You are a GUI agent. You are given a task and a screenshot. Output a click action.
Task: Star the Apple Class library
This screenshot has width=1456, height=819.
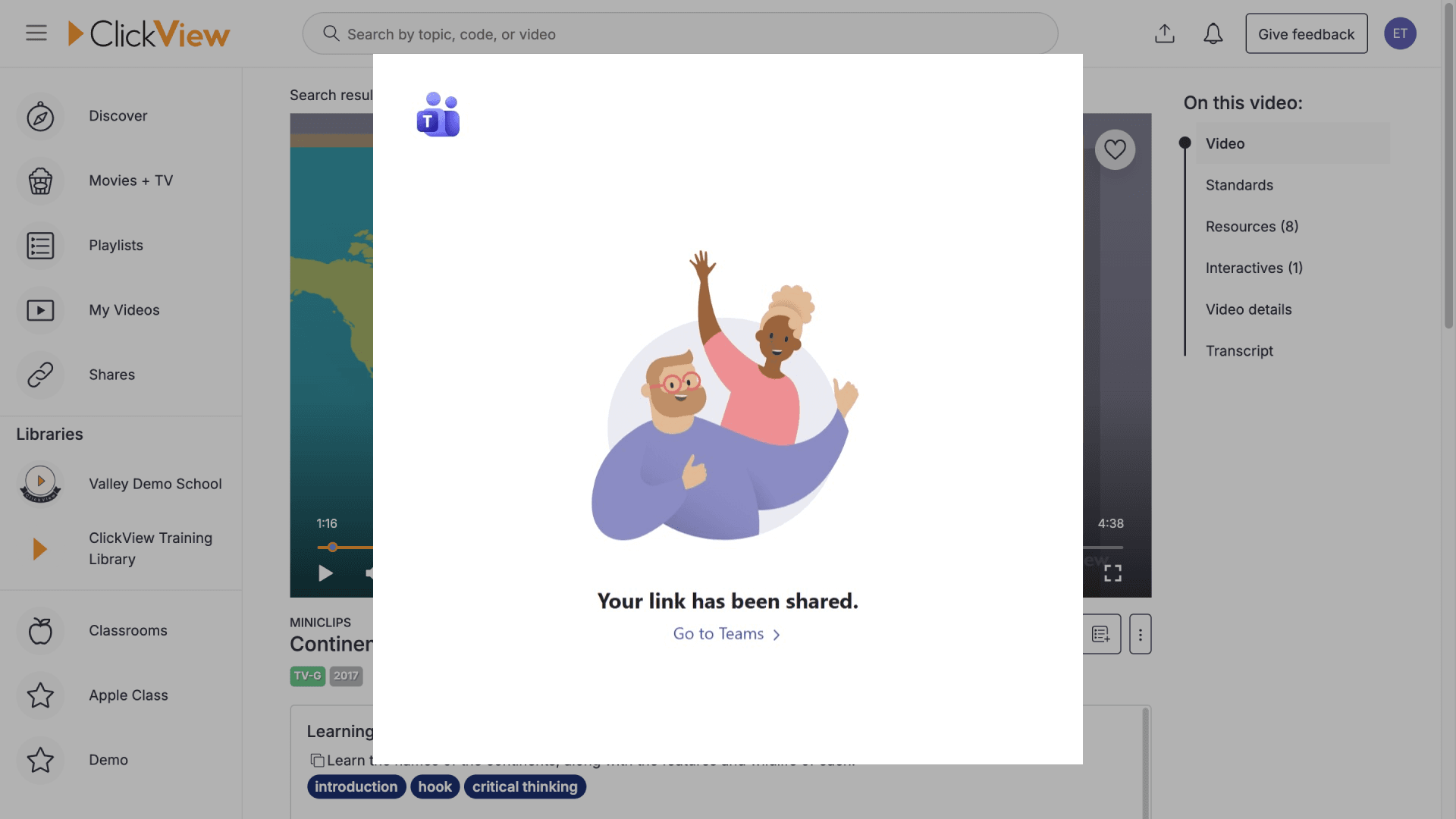40,695
